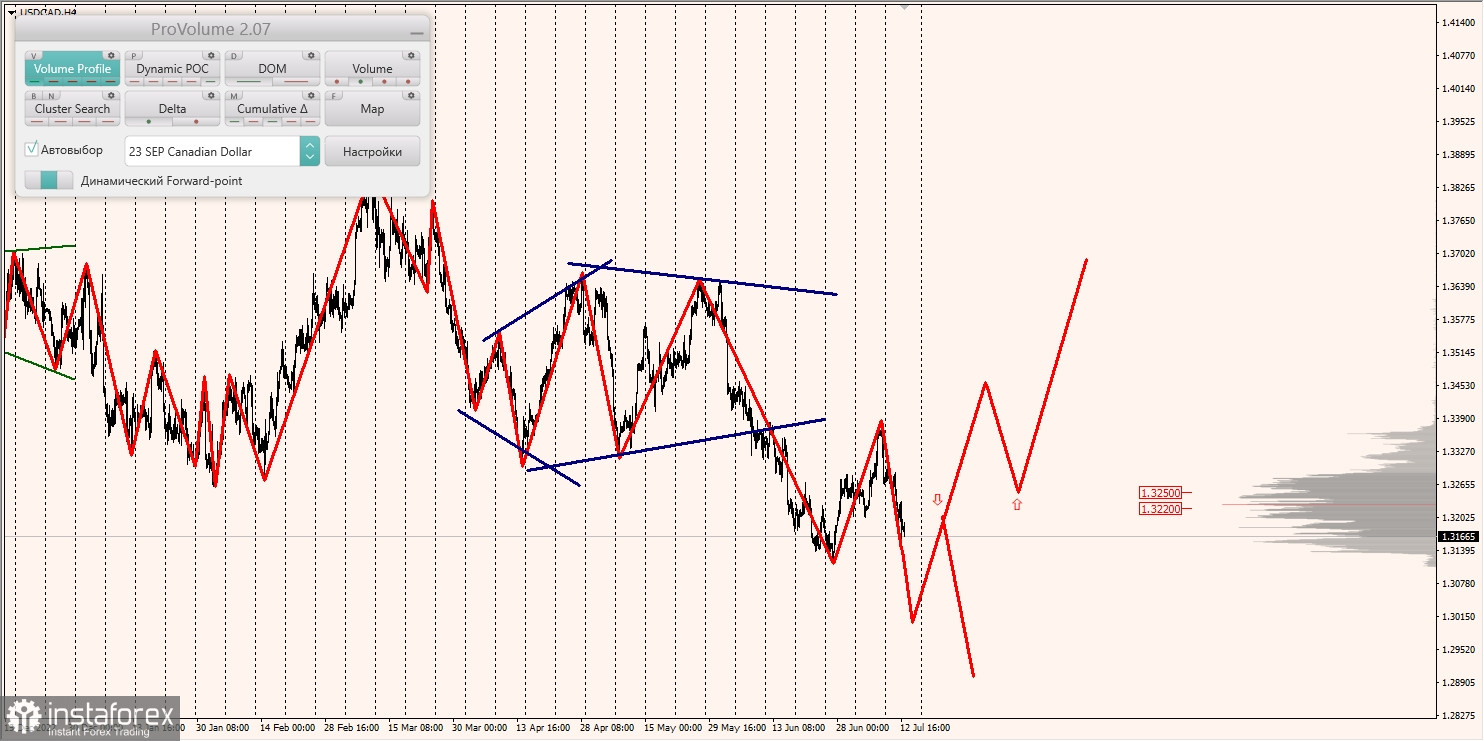This screenshot has width=1484, height=741.
Task: Open the Настройки settings button
Action: pos(372,151)
